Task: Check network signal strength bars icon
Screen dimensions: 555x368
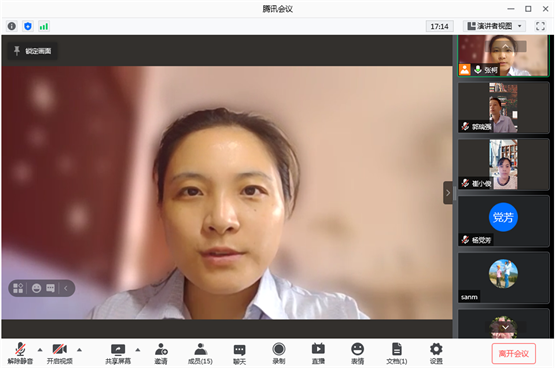Action: pyautogui.click(x=44, y=26)
